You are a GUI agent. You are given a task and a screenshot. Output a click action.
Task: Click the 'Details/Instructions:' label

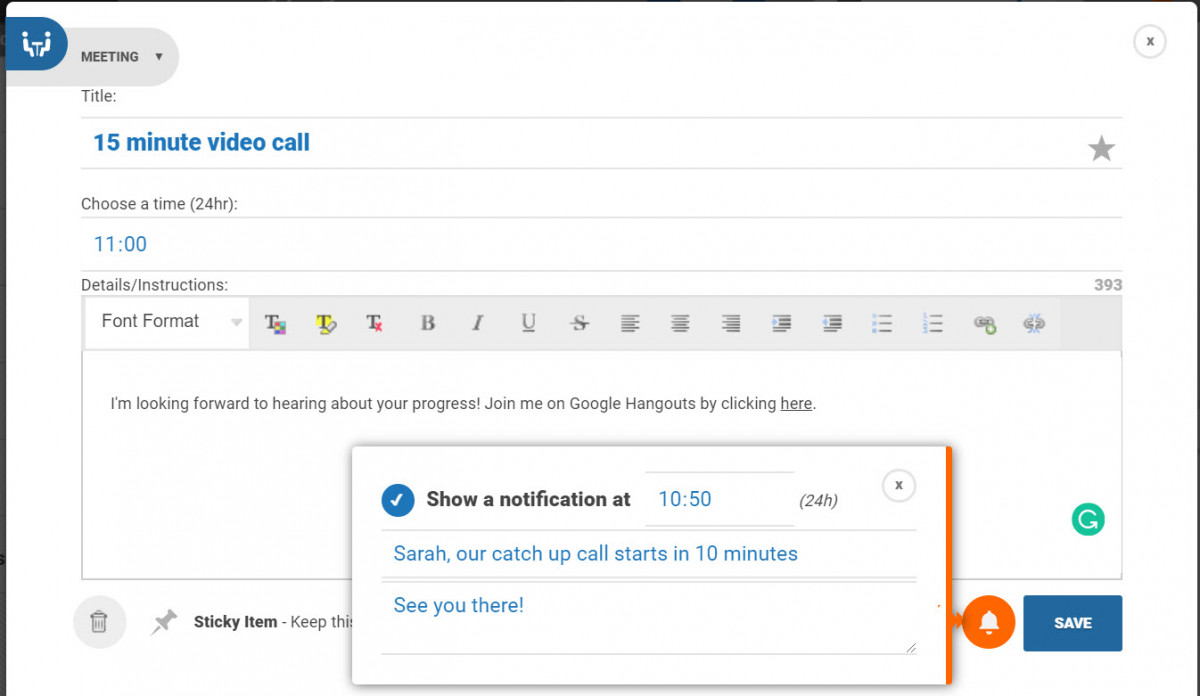point(154,285)
